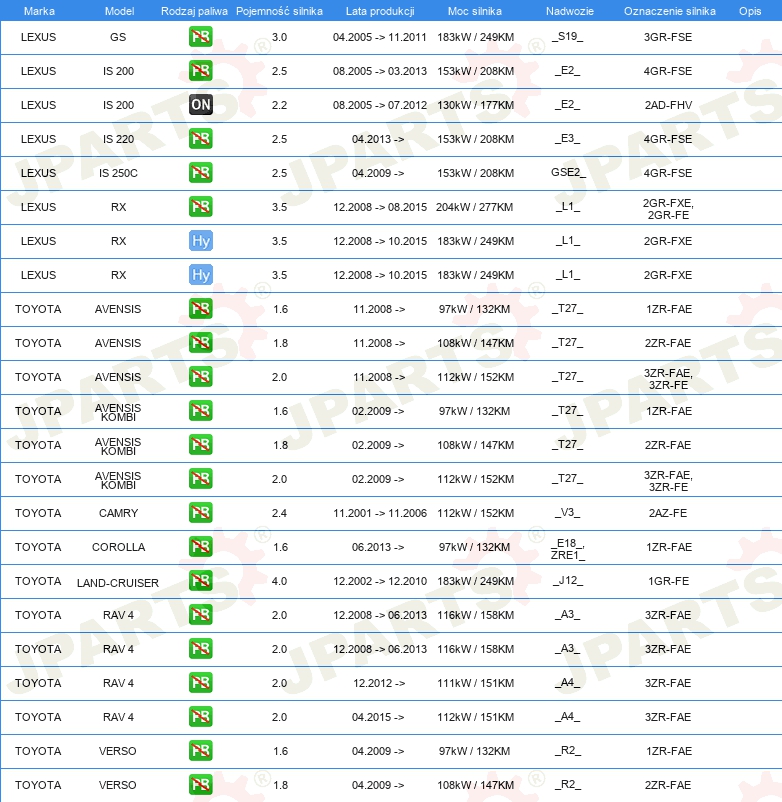Click the petrol icon for Avensis Kombi 2.0

[200, 479]
